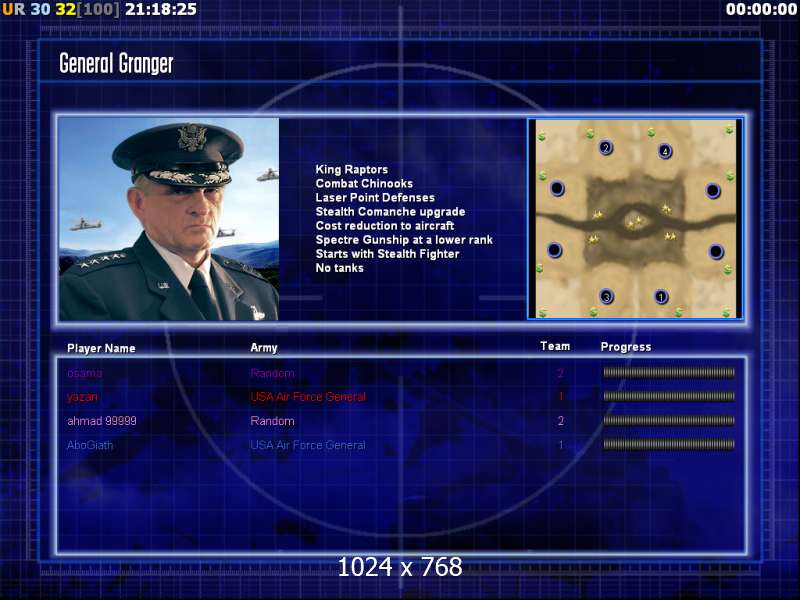This screenshot has width=800, height=600.
Task: Select the 'No tanks' line
Action: tap(339, 268)
